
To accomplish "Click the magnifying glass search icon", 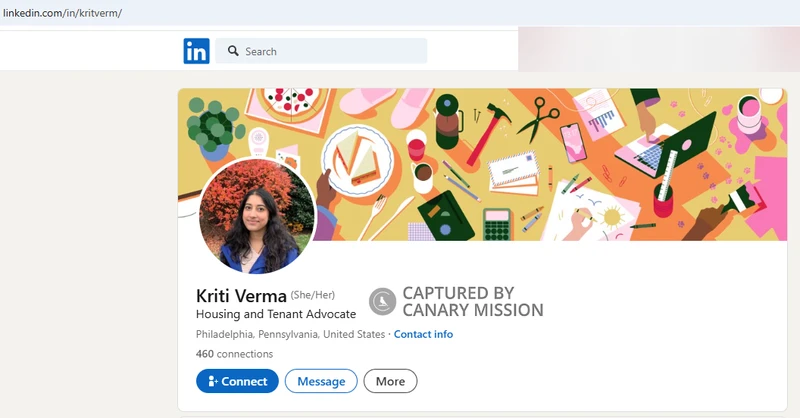I will pyautogui.click(x=232, y=51).
